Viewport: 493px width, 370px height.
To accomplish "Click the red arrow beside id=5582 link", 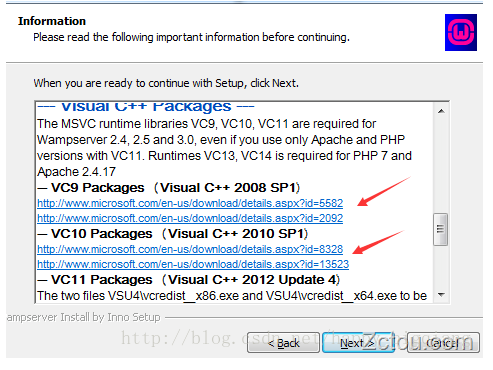I will tap(384, 192).
